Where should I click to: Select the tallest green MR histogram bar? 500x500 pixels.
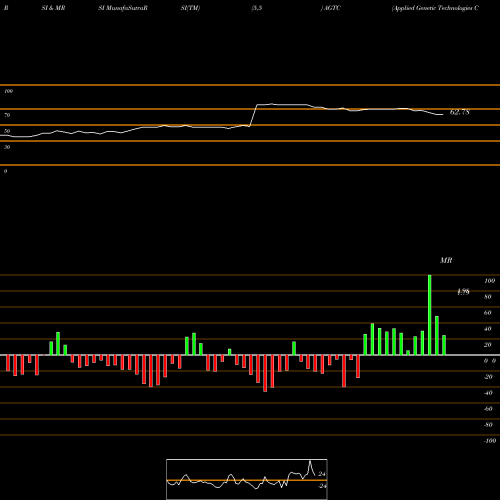(430, 315)
